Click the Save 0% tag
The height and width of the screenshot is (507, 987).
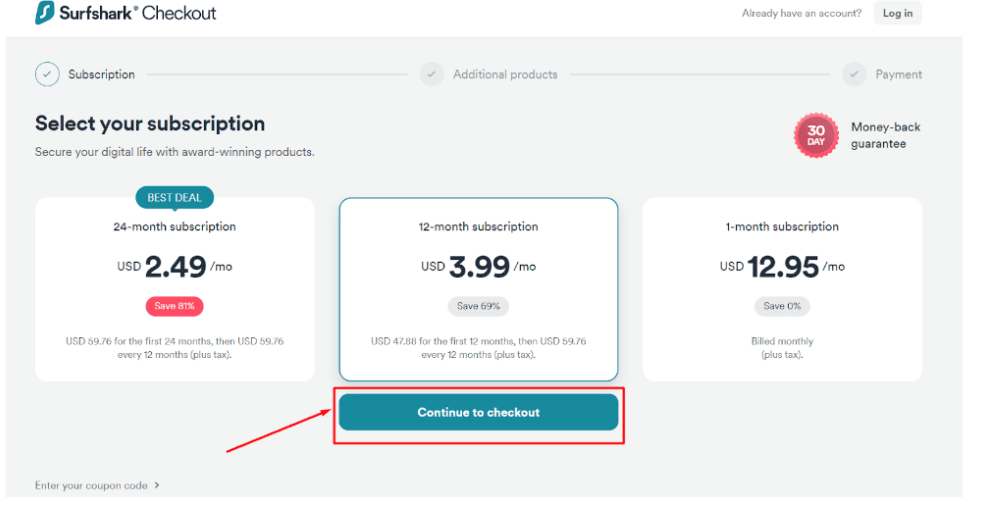[x=782, y=306]
